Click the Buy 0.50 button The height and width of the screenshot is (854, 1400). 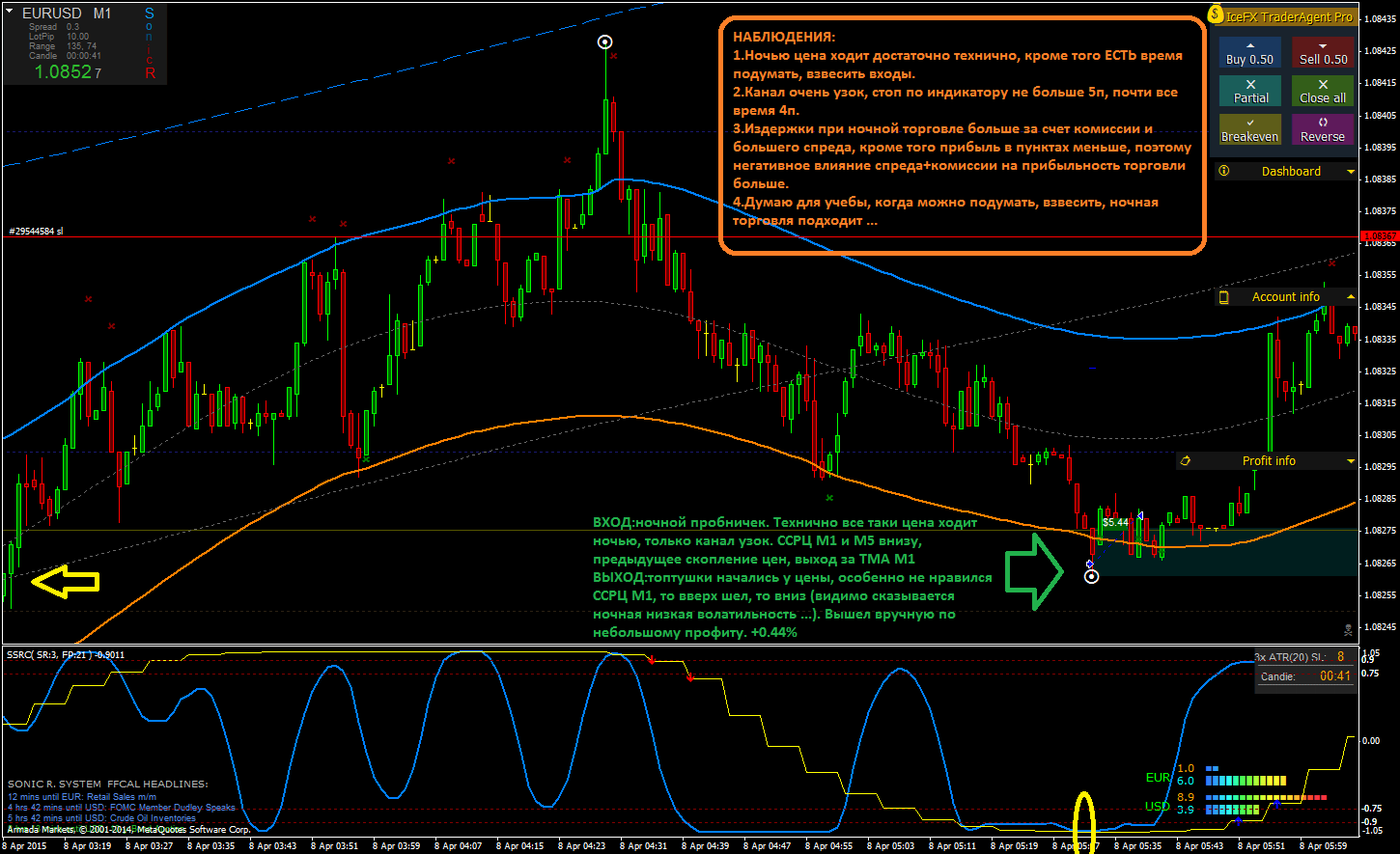pyautogui.click(x=1250, y=53)
